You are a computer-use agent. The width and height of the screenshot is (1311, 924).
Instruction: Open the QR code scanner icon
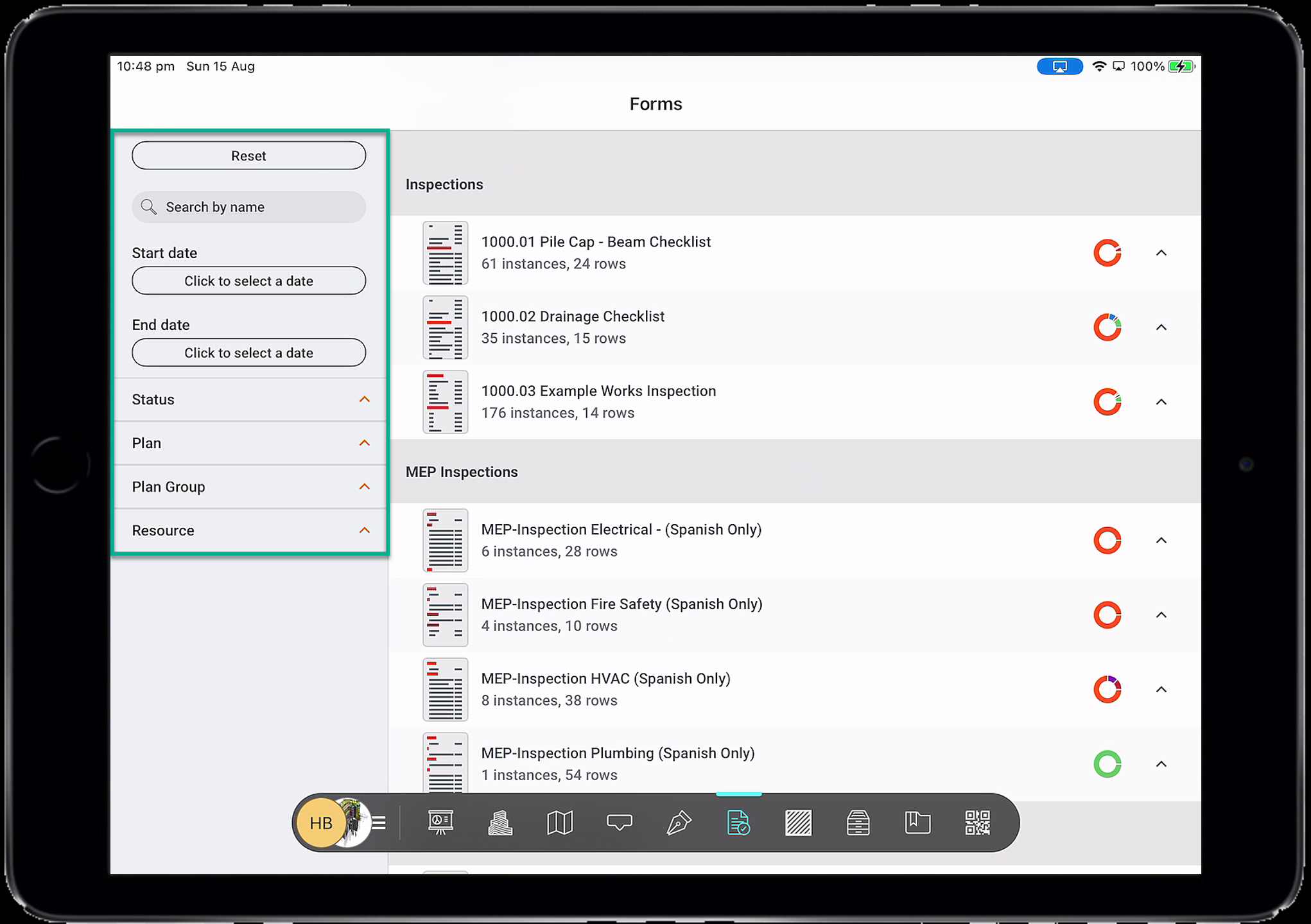(x=977, y=823)
